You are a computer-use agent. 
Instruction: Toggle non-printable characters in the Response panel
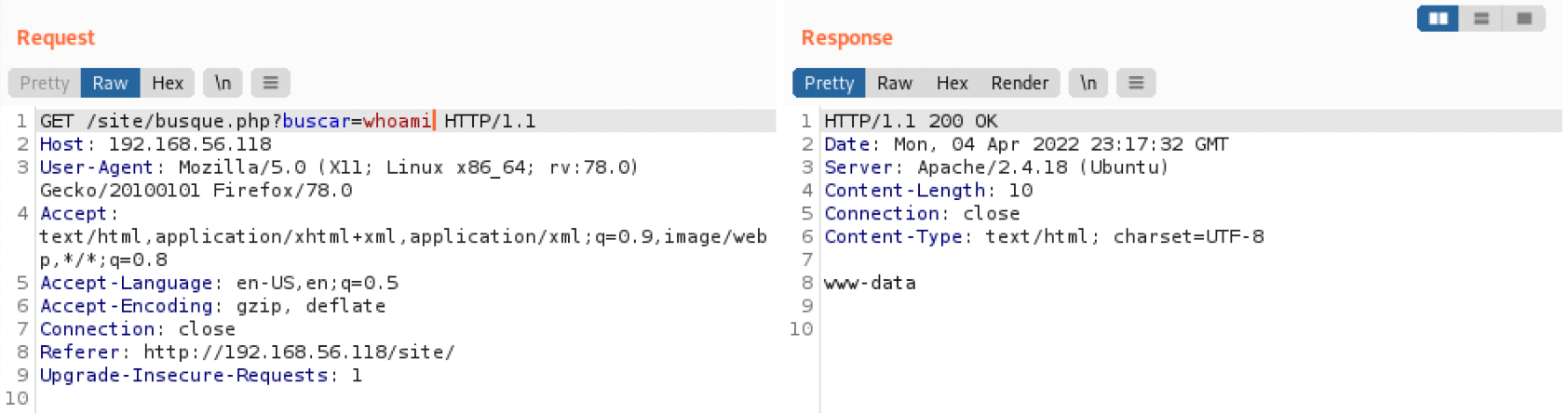1088,83
